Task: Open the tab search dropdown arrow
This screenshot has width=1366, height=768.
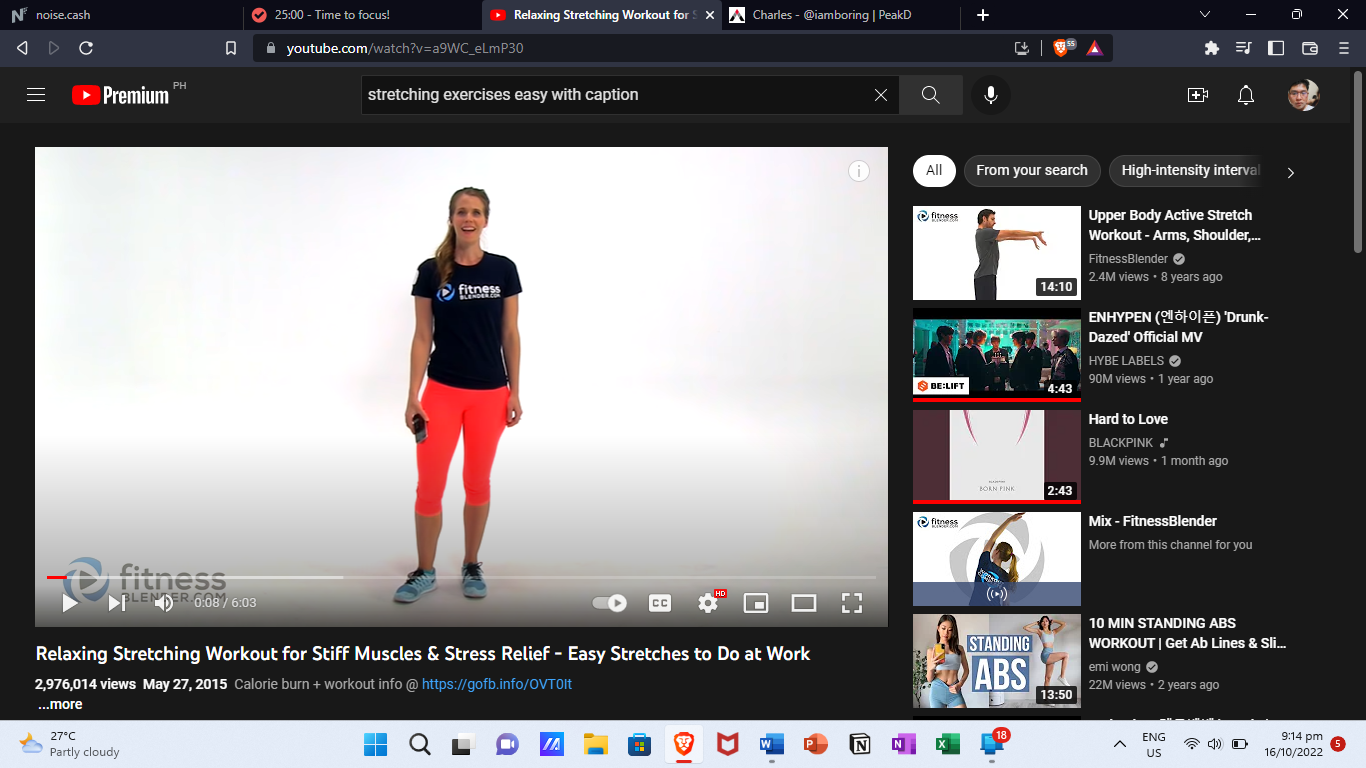Action: pyautogui.click(x=1205, y=15)
